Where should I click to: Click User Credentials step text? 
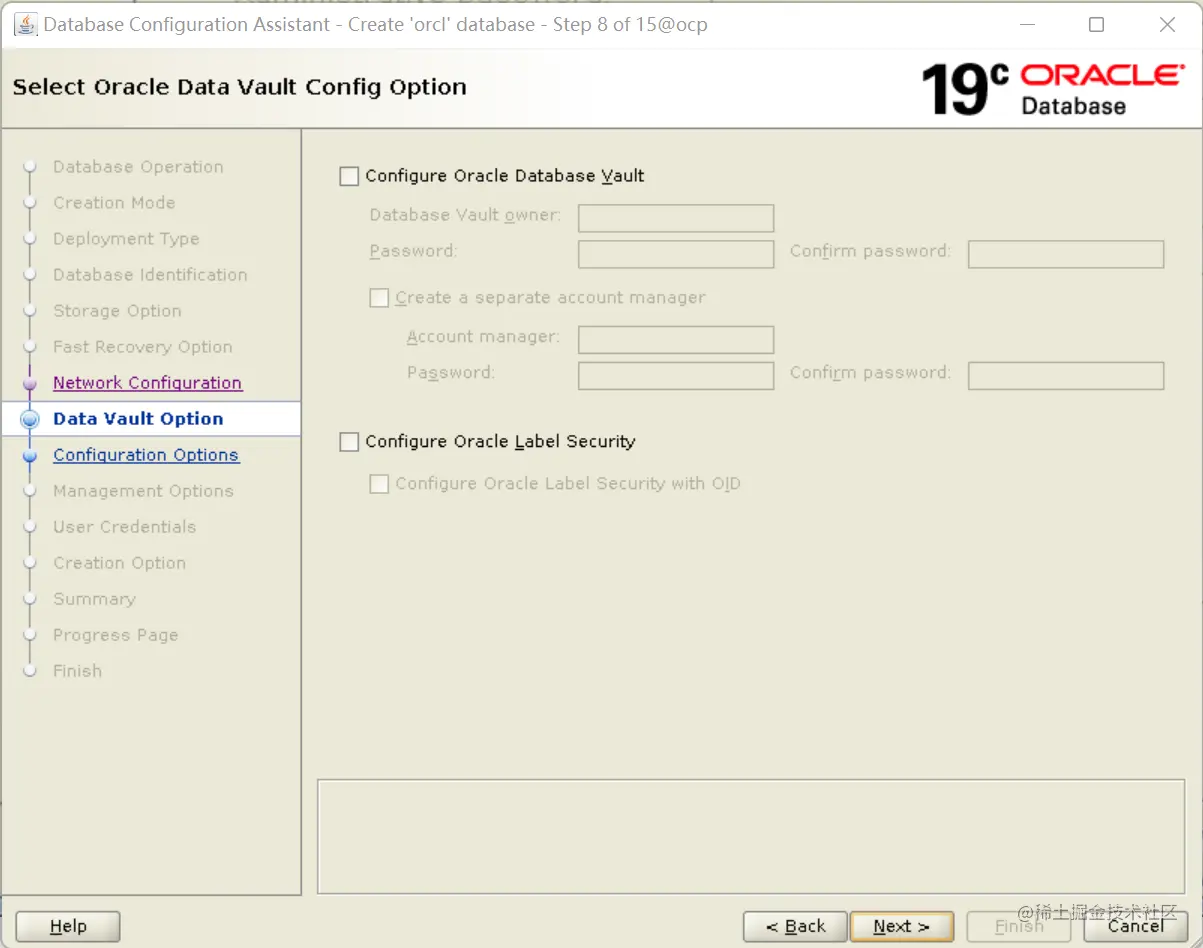coord(124,527)
